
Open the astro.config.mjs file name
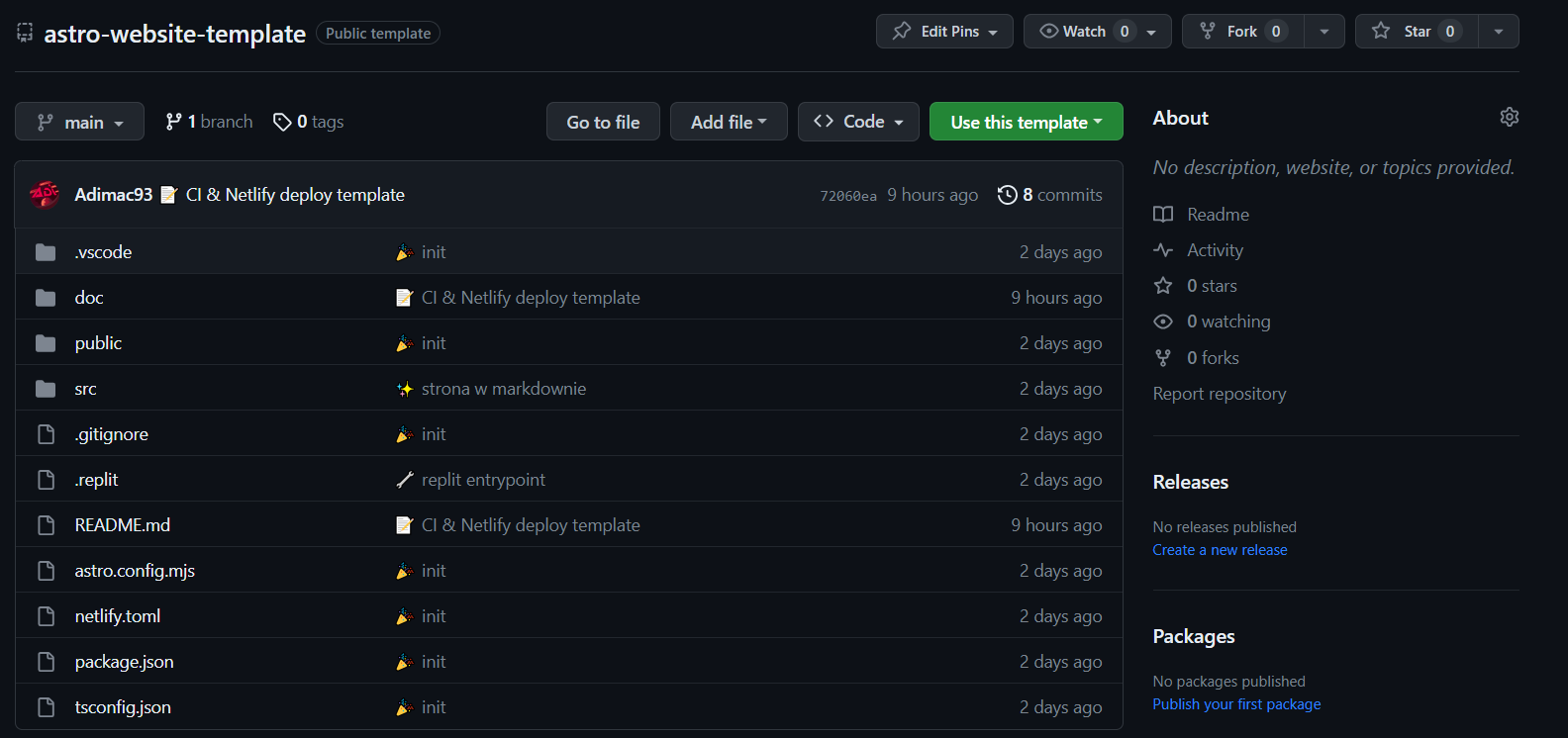click(135, 571)
